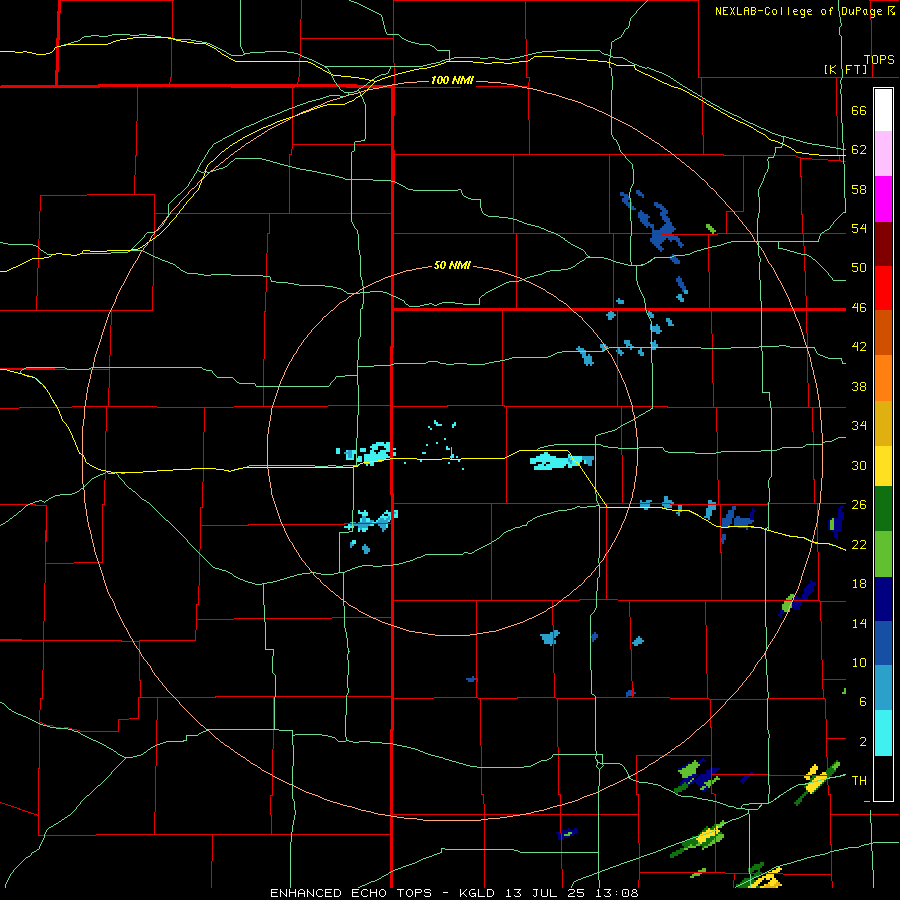
Task: Click the TOPS legend title
Action: coord(879,60)
